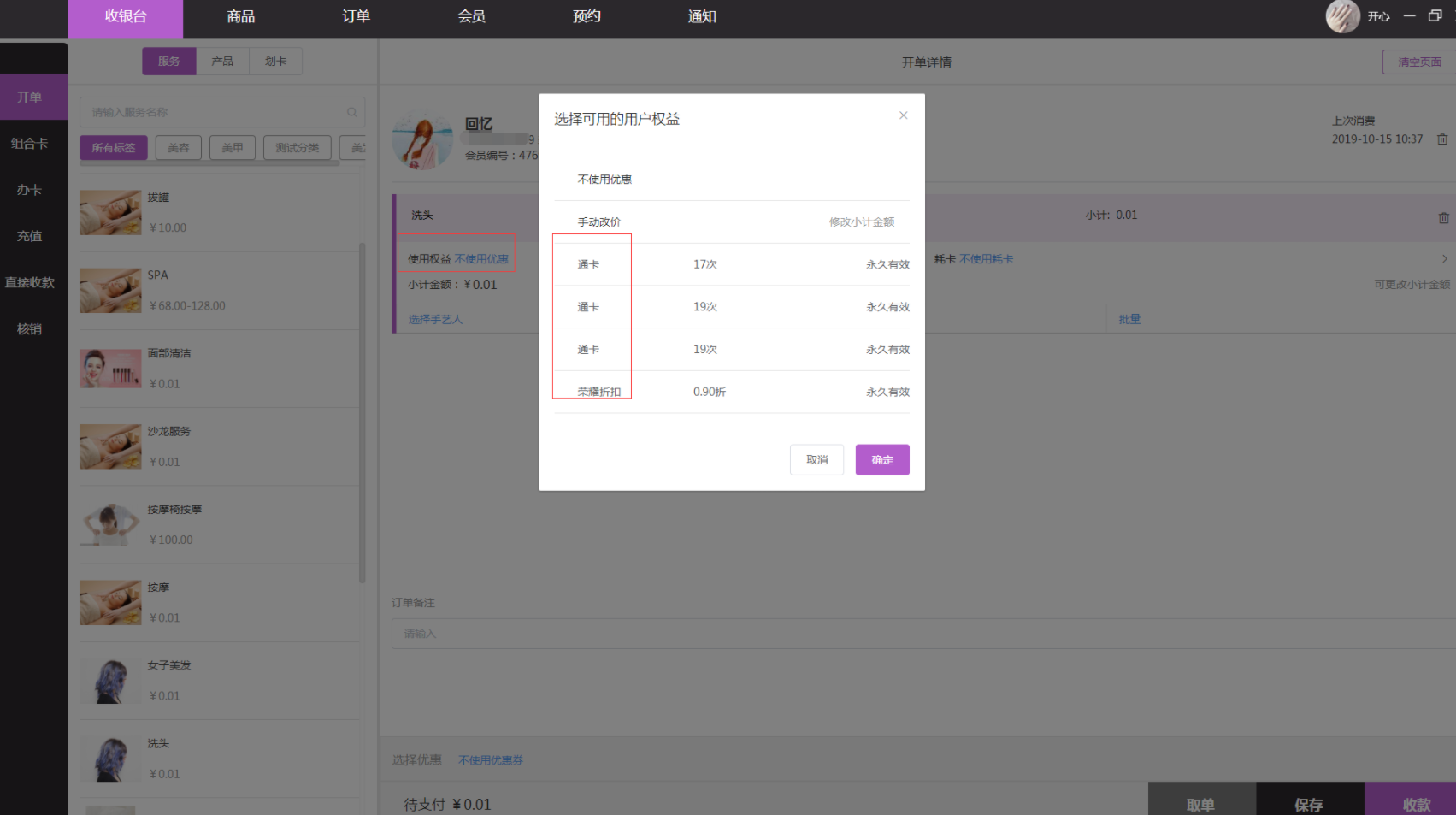Choose 手动改价 in the rights dialog

tap(599, 222)
